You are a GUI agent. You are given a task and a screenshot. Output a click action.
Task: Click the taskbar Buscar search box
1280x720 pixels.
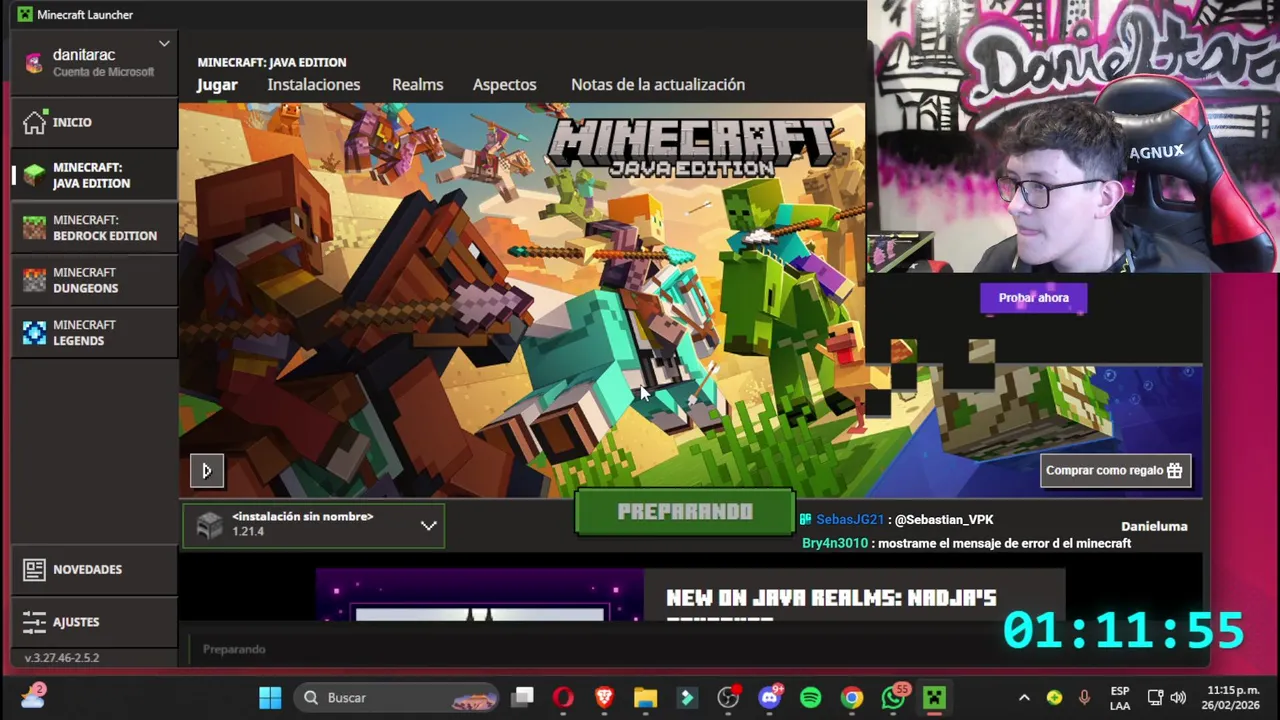pos(398,698)
